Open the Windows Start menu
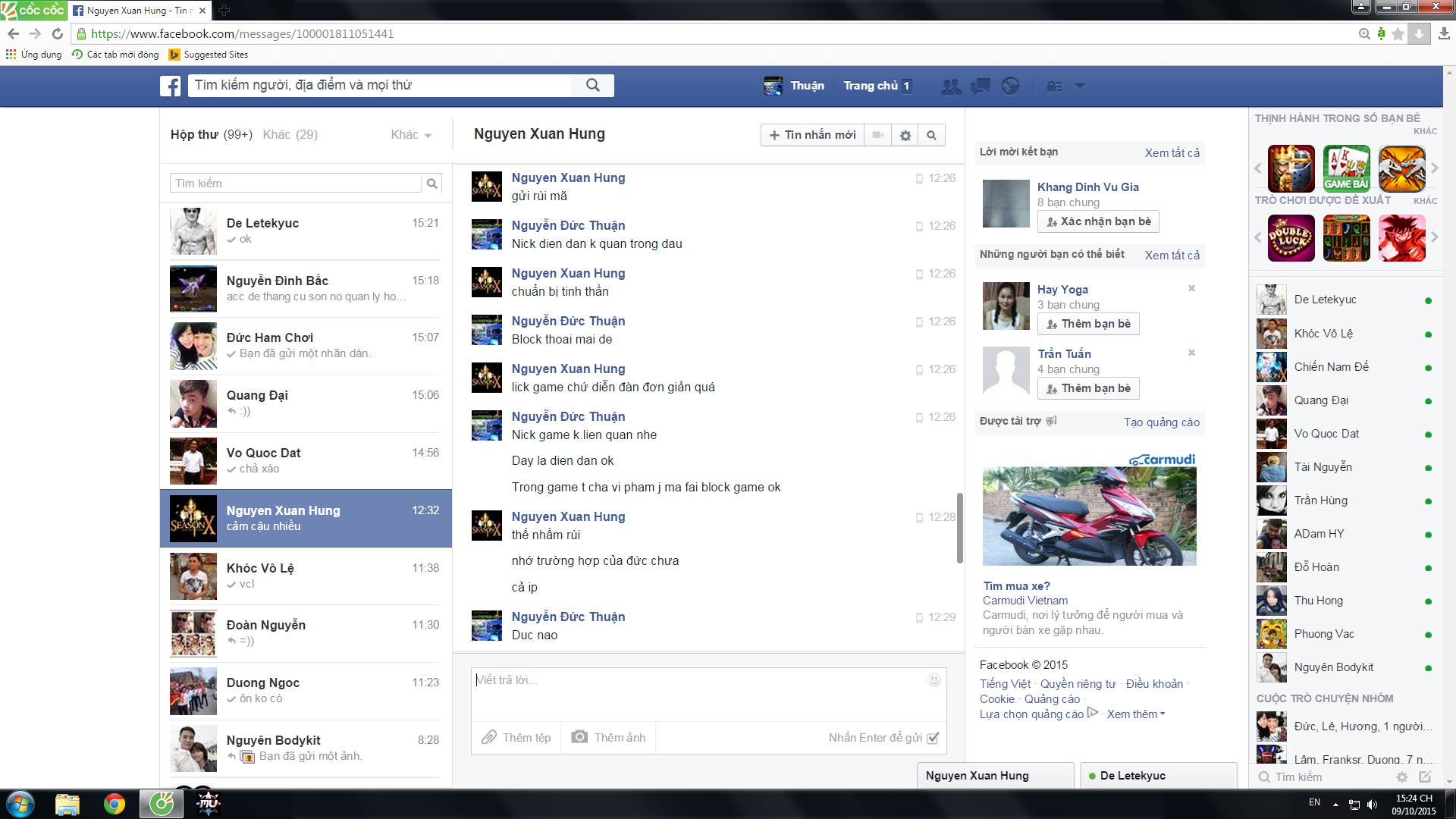Image resolution: width=1456 pixels, height=819 pixels. point(20,804)
